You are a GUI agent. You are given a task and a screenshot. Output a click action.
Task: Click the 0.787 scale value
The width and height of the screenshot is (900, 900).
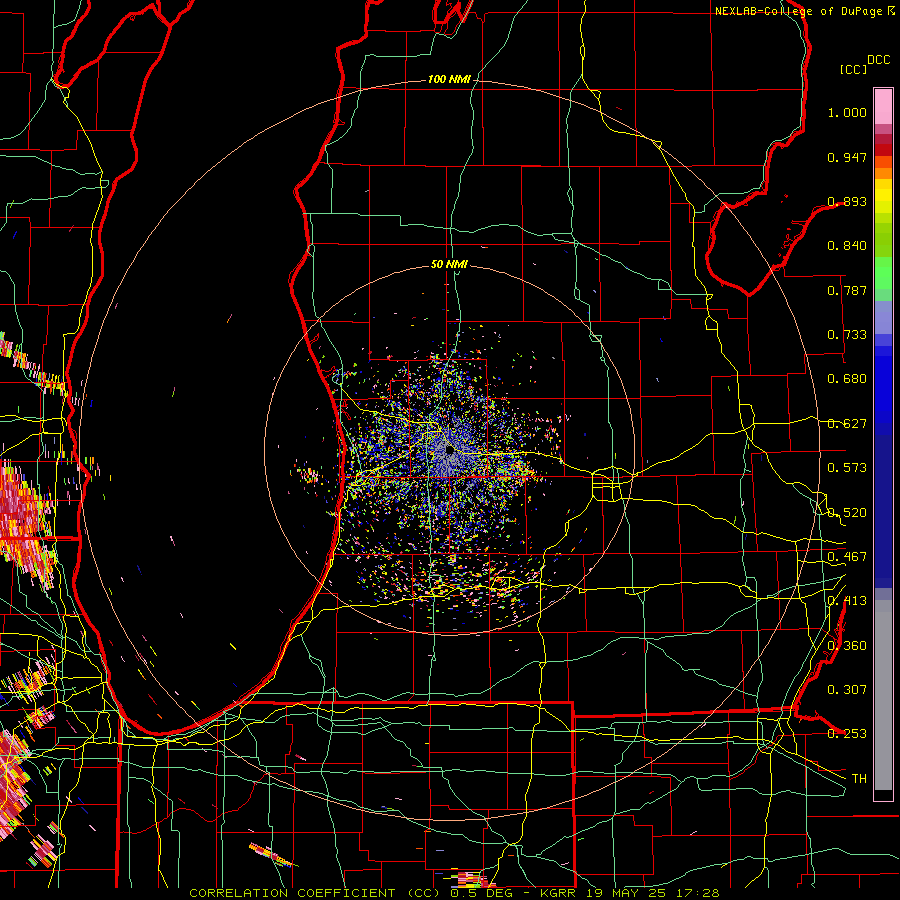pyautogui.click(x=847, y=290)
